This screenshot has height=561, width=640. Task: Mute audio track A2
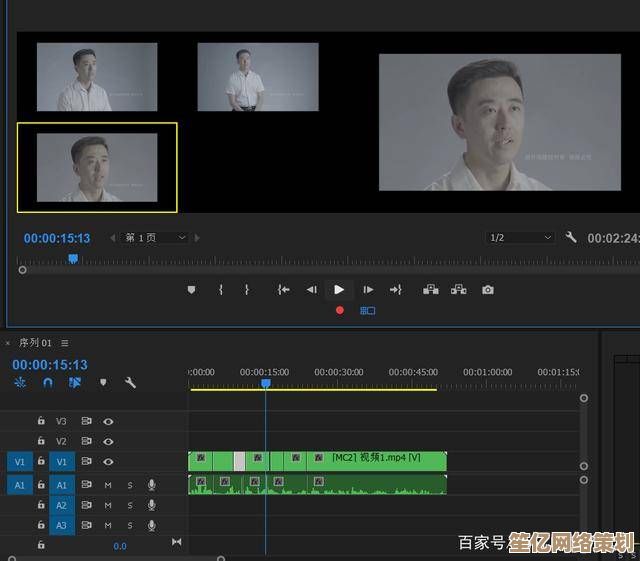[x=108, y=505]
